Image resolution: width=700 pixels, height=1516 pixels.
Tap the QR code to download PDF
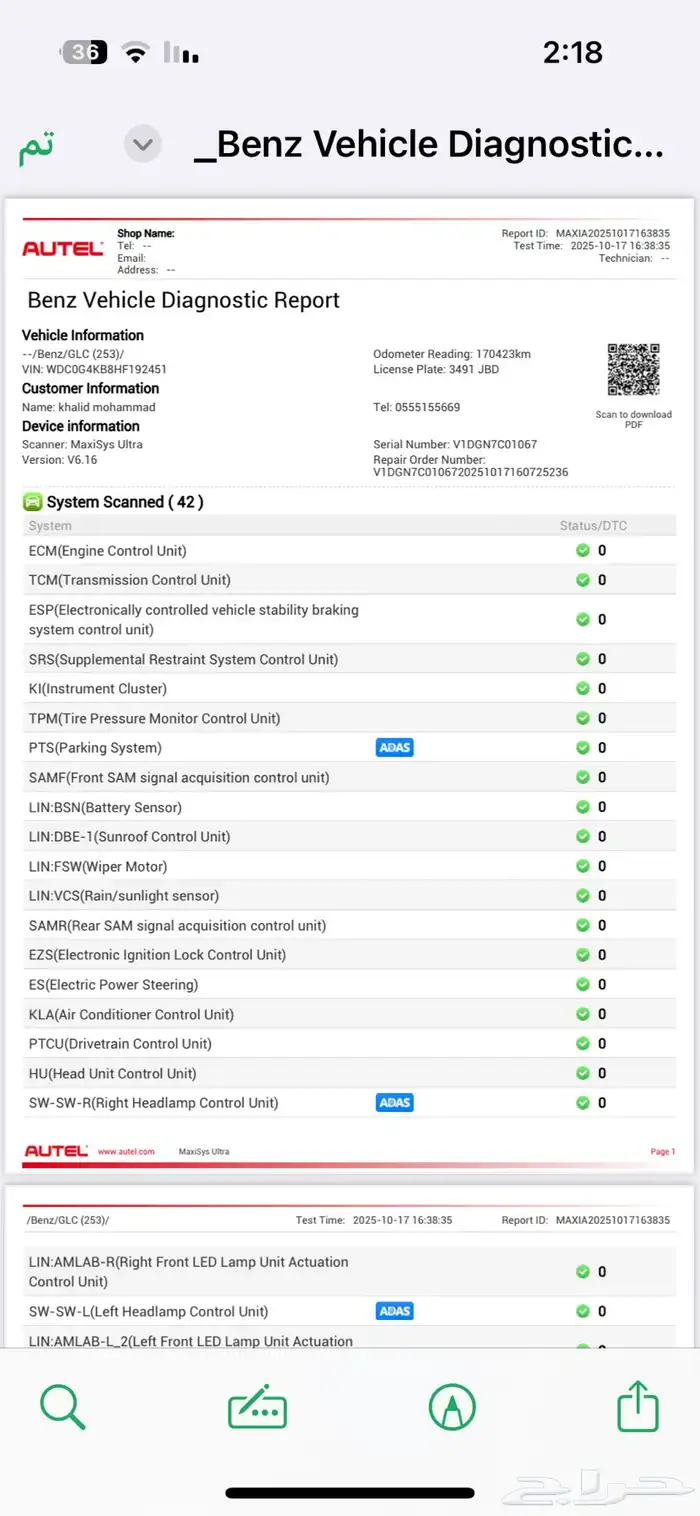click(633, 370)
